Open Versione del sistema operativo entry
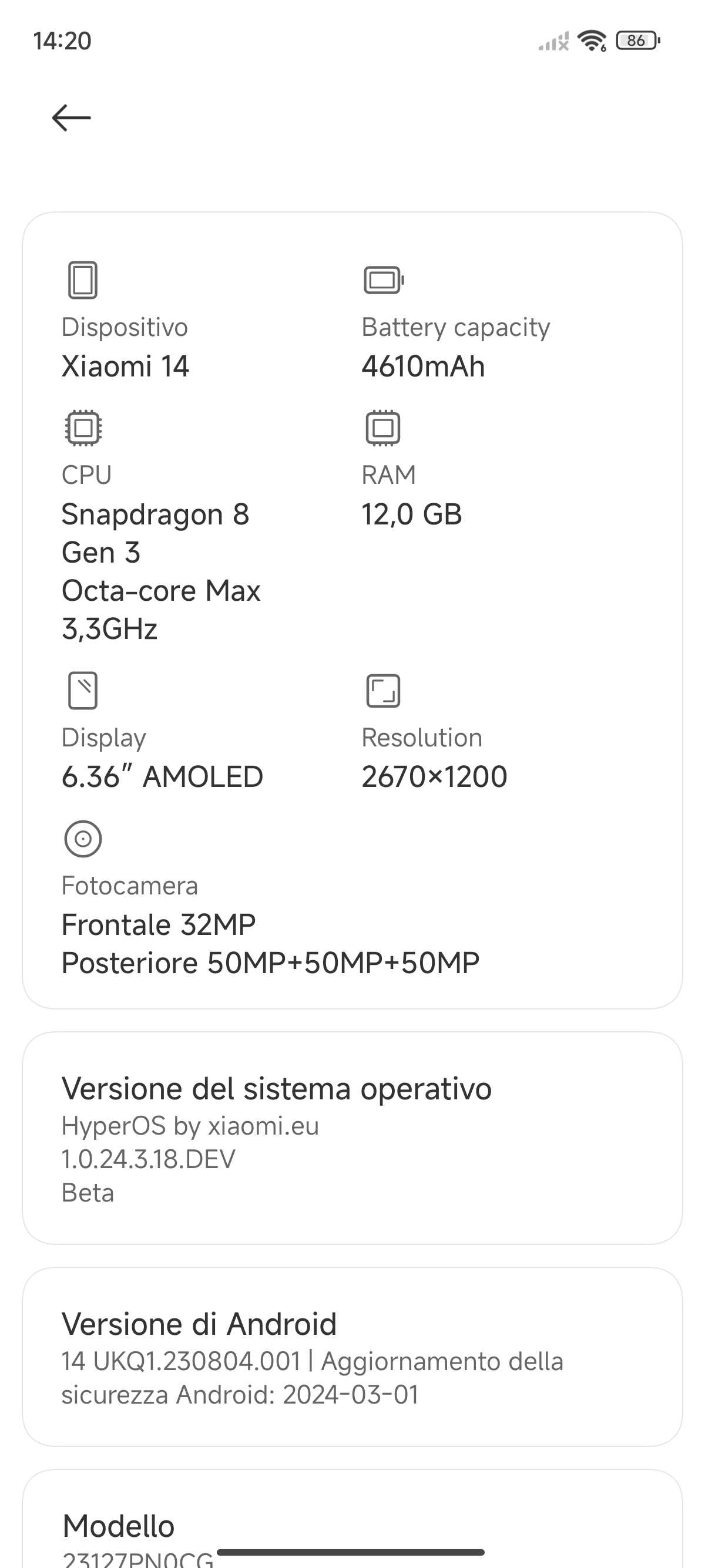Screen dimensions: 705x1568 (x=352, y=1138)
